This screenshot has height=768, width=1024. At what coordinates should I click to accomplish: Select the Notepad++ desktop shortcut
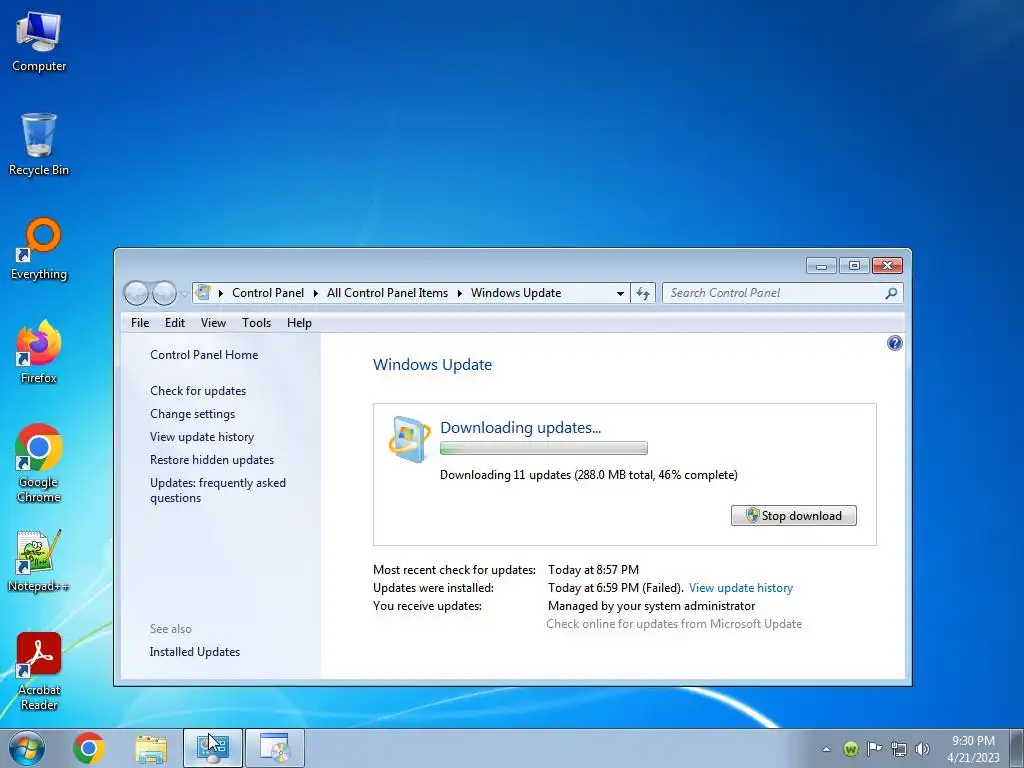39,562
